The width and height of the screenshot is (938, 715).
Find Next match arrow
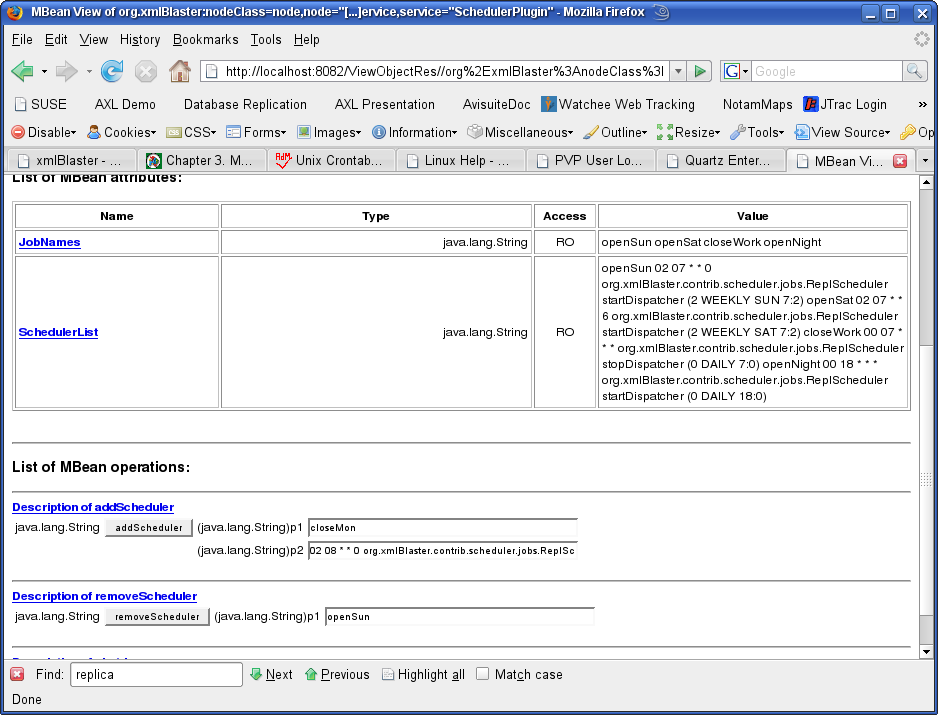(272, 674)
